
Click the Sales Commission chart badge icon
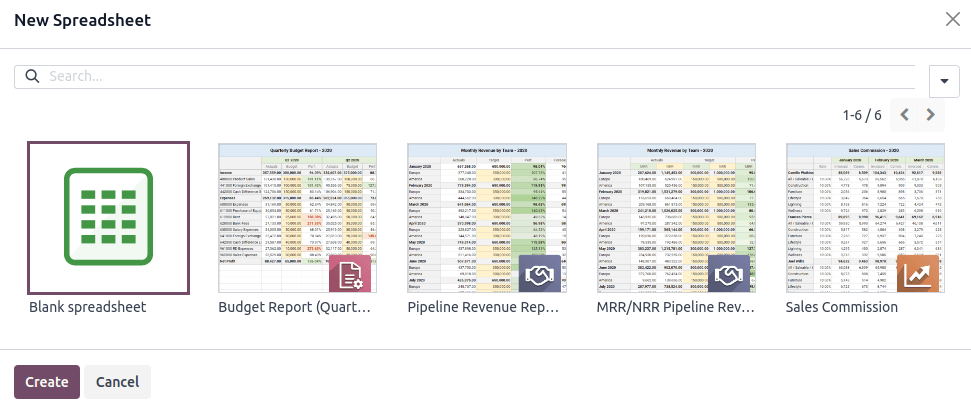pos(917,273)
